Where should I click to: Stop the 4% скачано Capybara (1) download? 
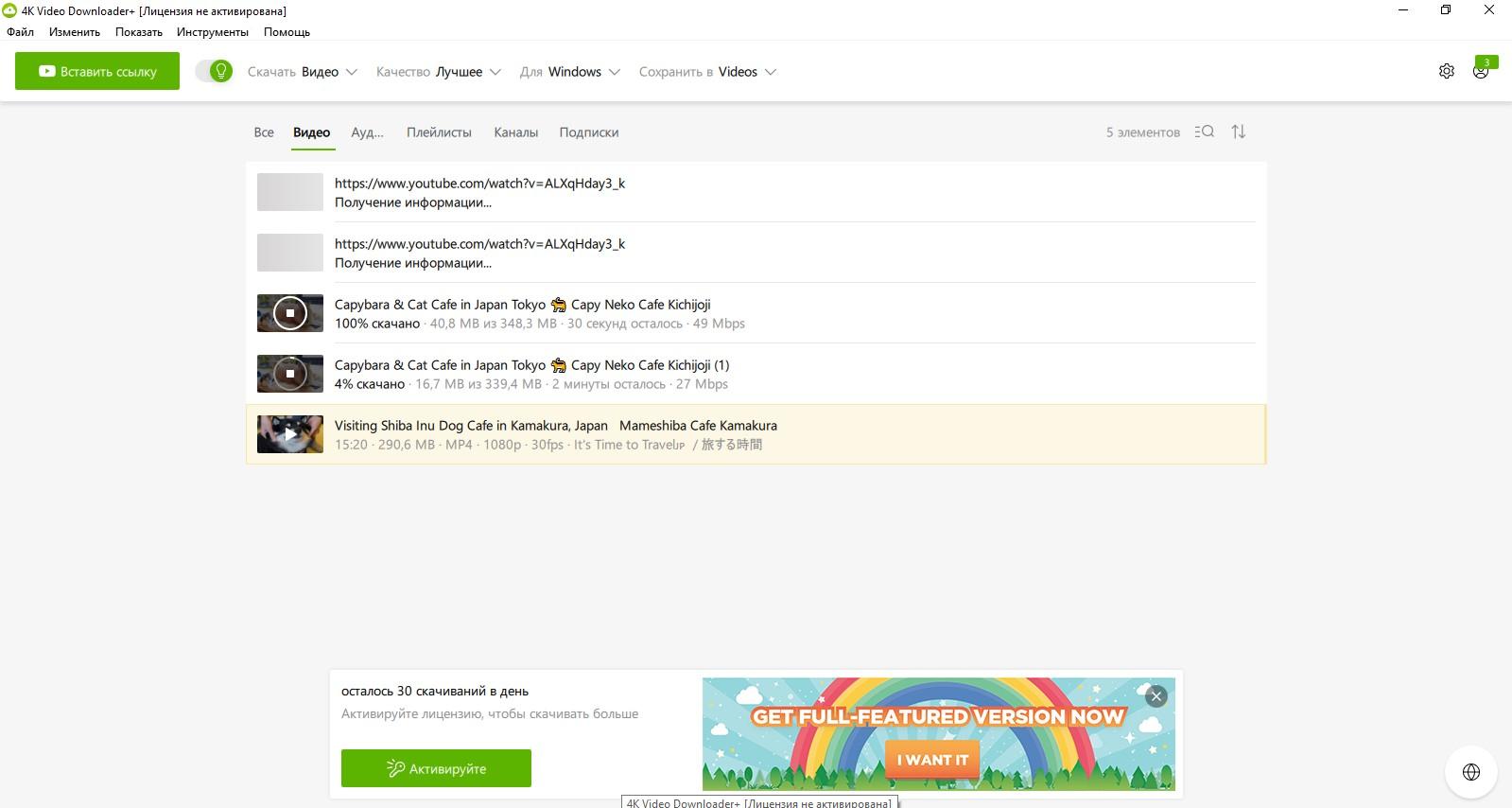point(290,374)
